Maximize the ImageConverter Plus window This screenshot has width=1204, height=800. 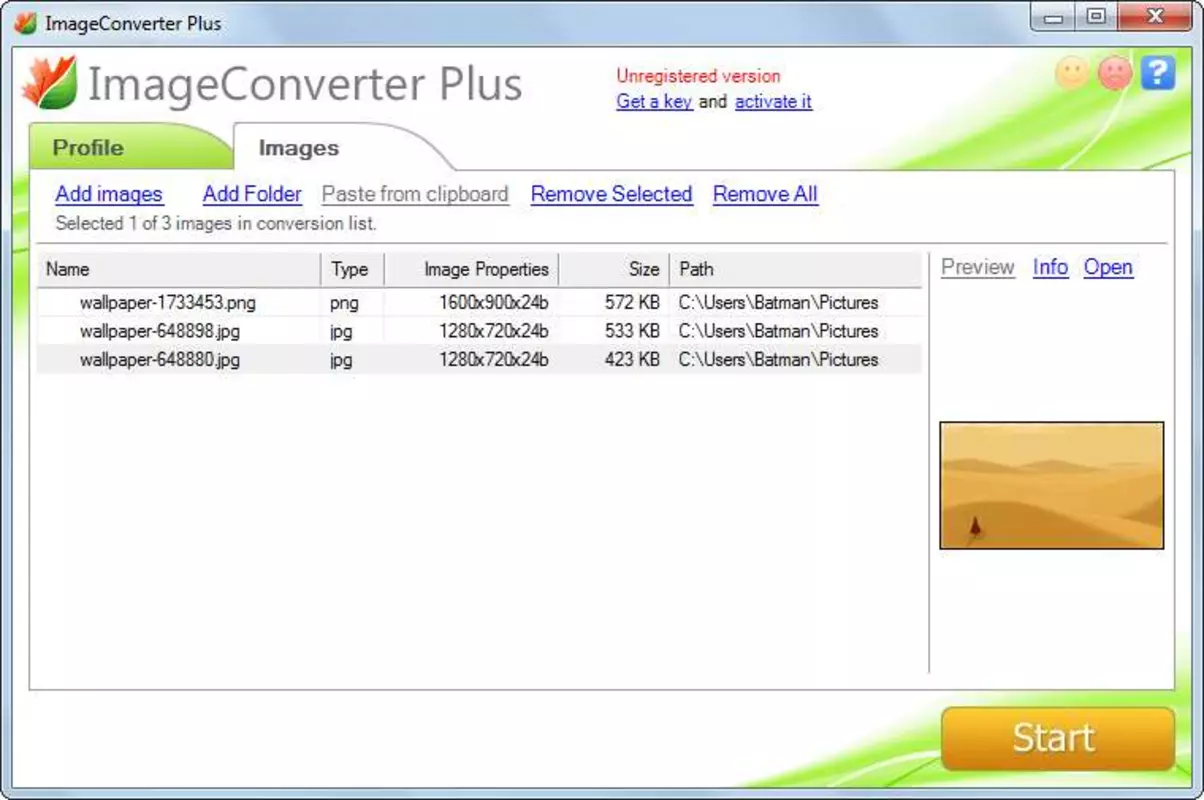(x=1097, y=17)
